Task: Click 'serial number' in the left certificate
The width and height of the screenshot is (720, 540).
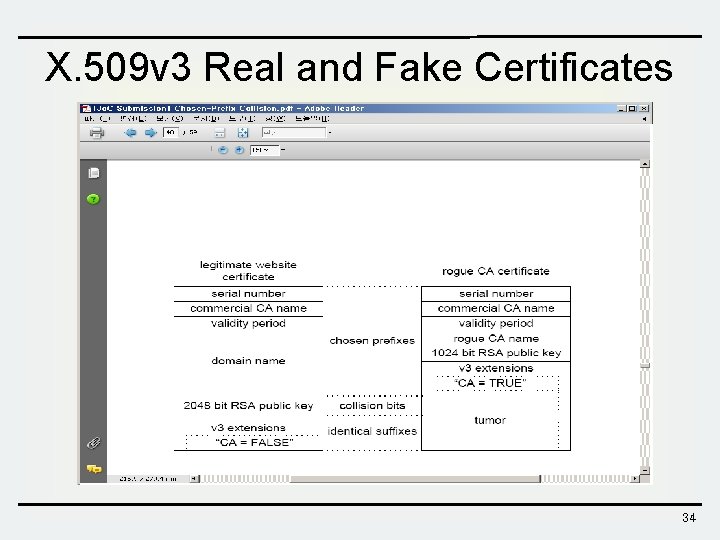Action: pos(248,293)
